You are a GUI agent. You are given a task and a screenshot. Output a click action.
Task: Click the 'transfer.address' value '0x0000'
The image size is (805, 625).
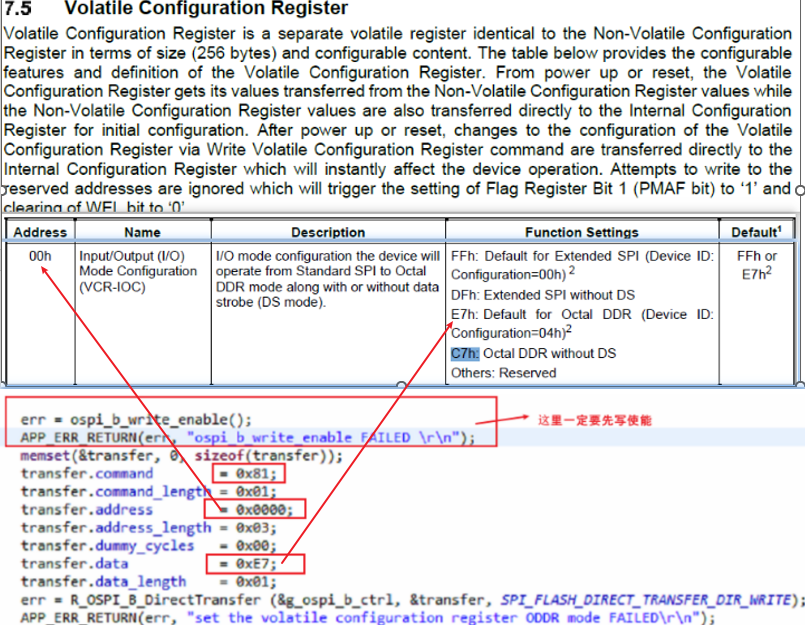tap(264, 509)
